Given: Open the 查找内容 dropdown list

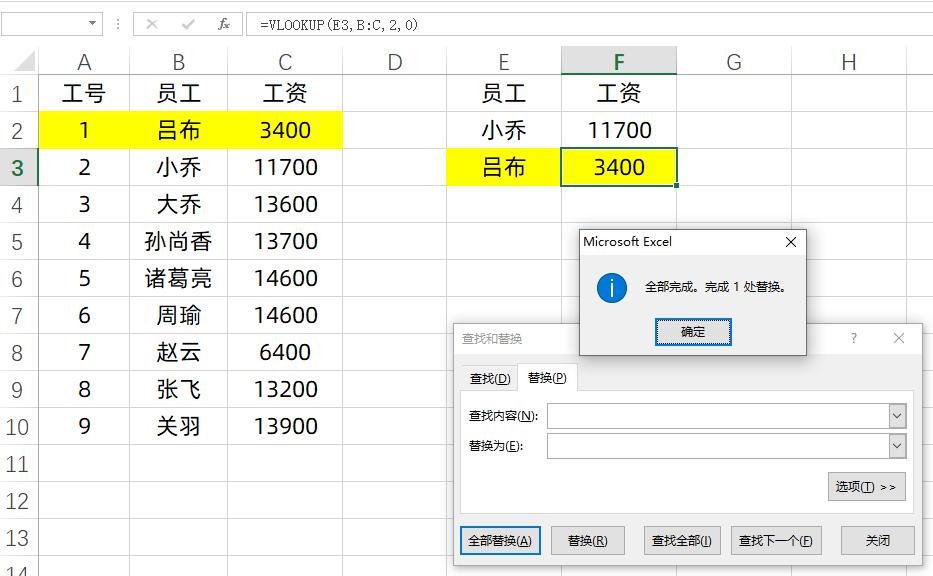Looking at the screenshot, I should [897, 415].
